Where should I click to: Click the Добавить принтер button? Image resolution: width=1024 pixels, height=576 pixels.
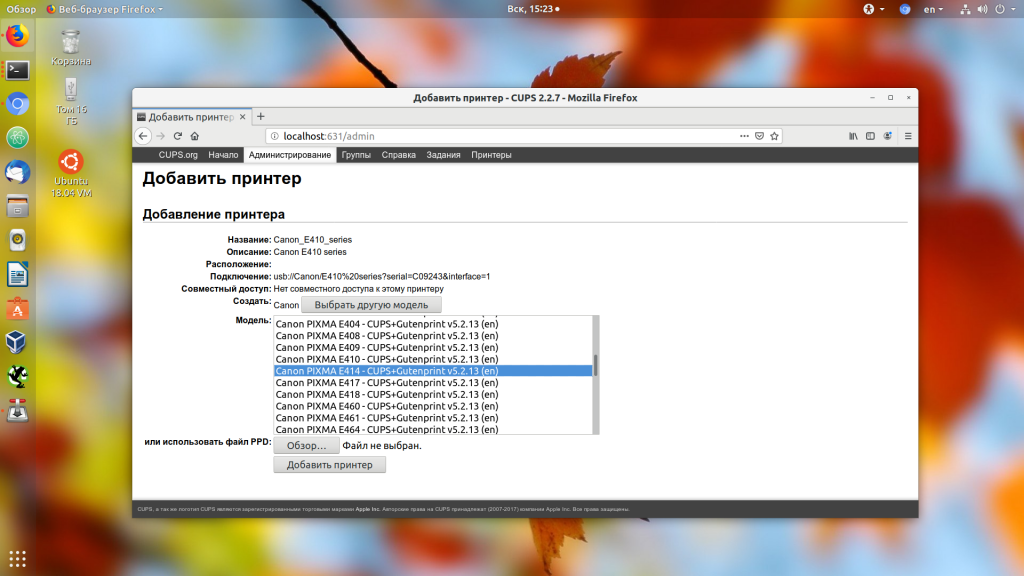[x=329, y=465]
